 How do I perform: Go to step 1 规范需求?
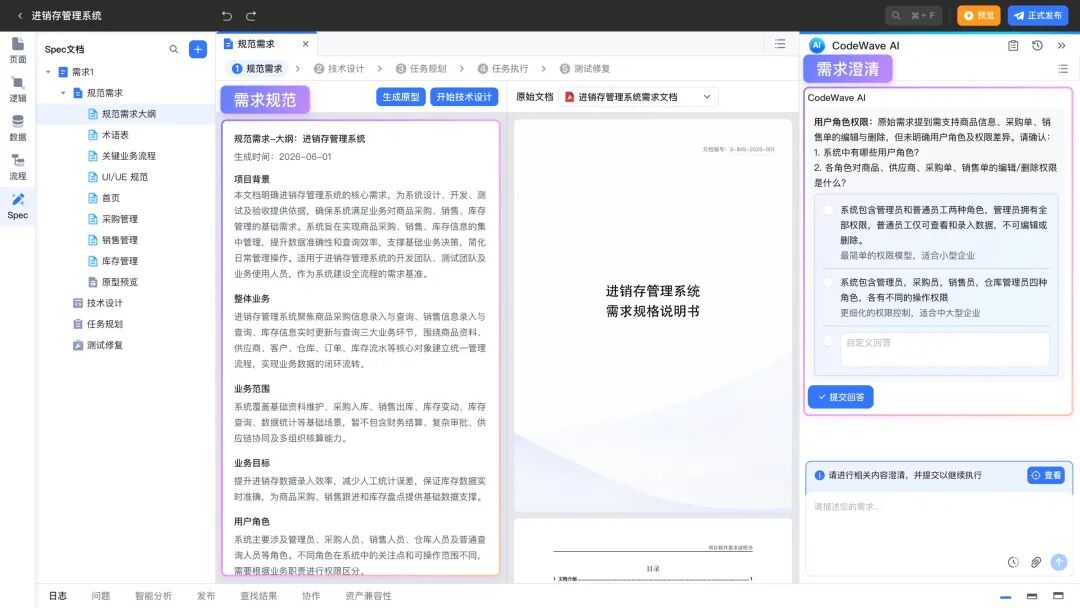(257, 69)
